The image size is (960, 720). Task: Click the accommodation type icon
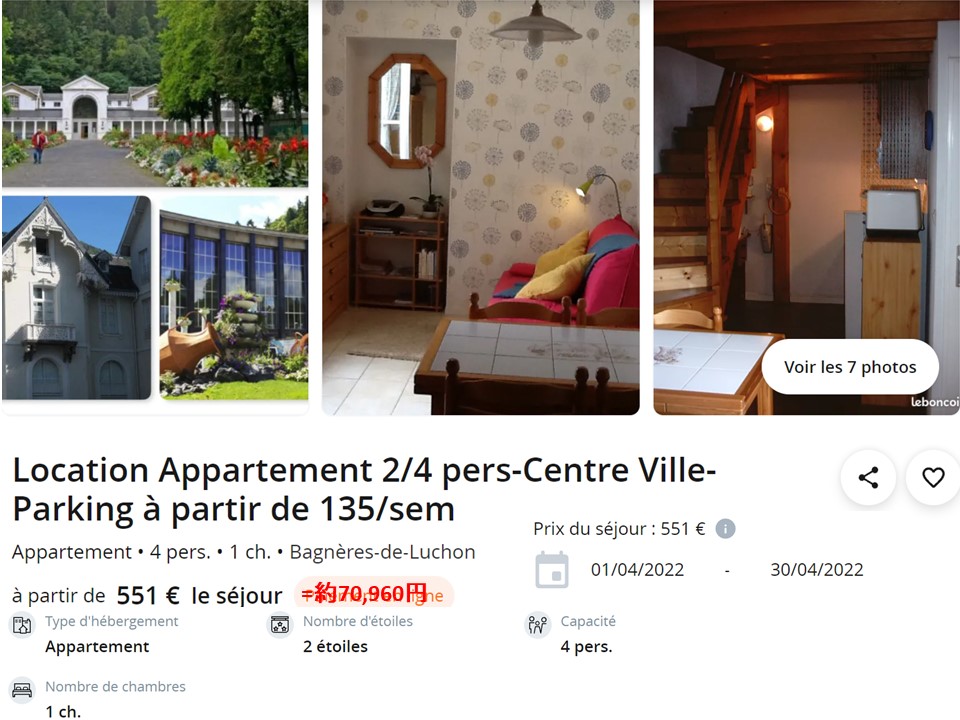[22, 625]
